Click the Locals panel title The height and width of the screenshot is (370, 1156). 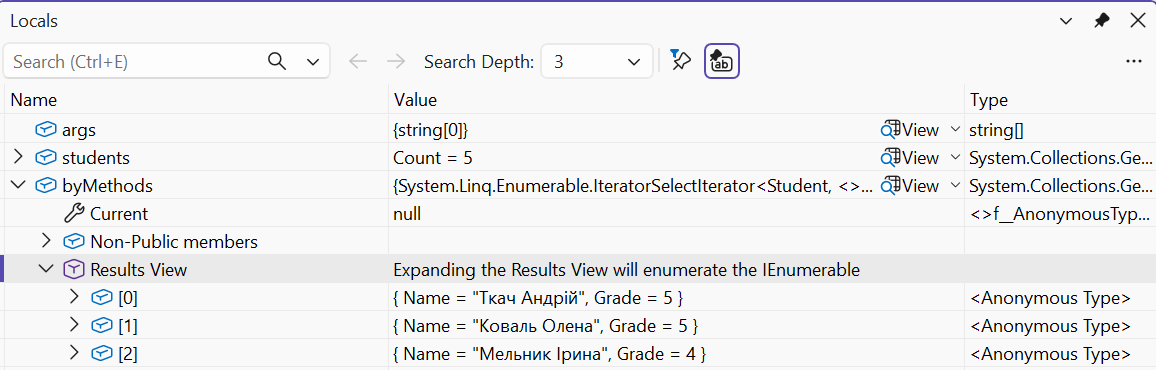tap(34, 21)
